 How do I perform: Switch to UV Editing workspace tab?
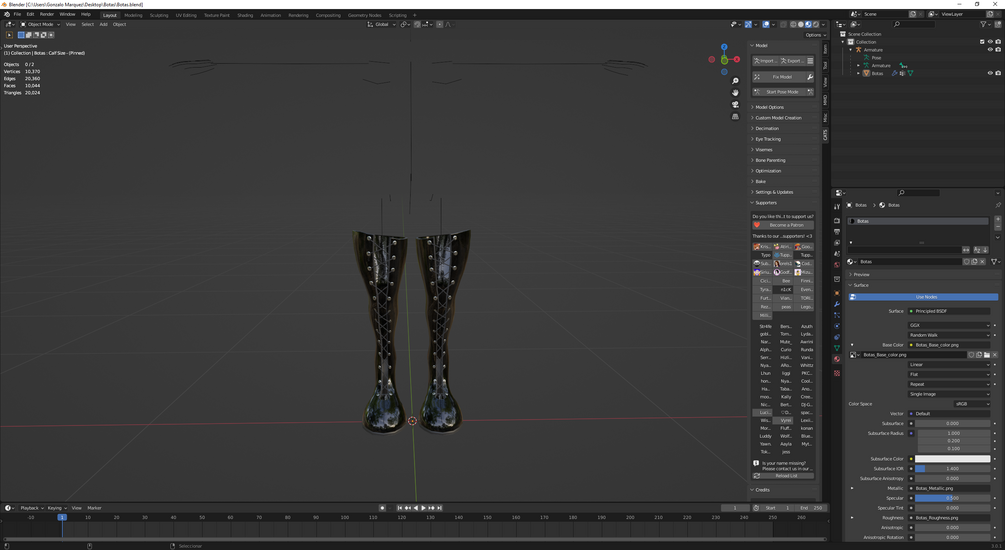[186, 15]
